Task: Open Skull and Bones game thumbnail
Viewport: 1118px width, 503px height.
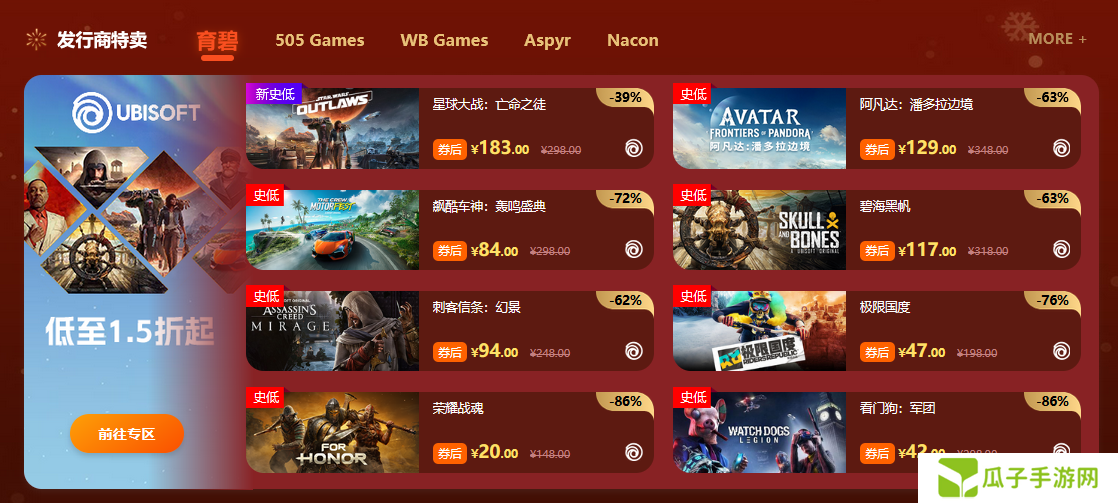Action: coord(759,230)
